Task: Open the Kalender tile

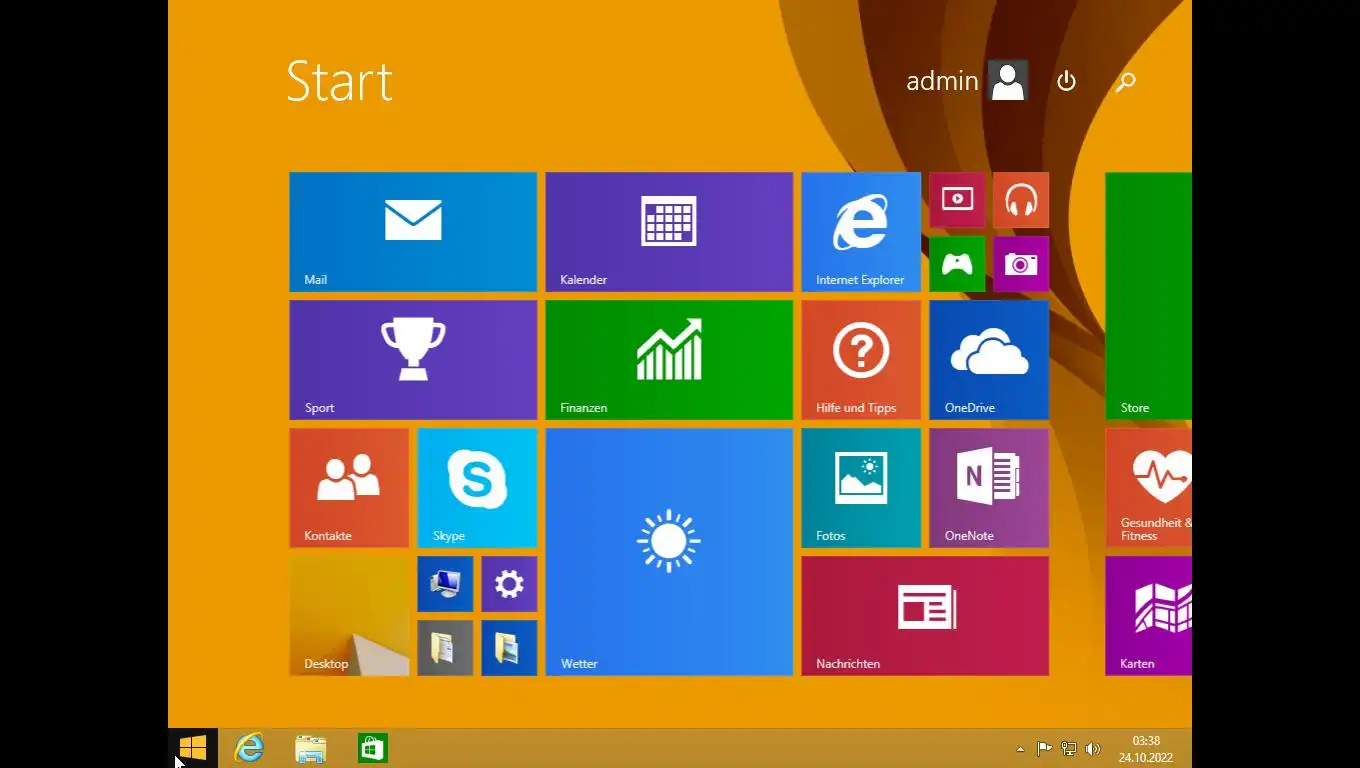Action: click(669, 232)
